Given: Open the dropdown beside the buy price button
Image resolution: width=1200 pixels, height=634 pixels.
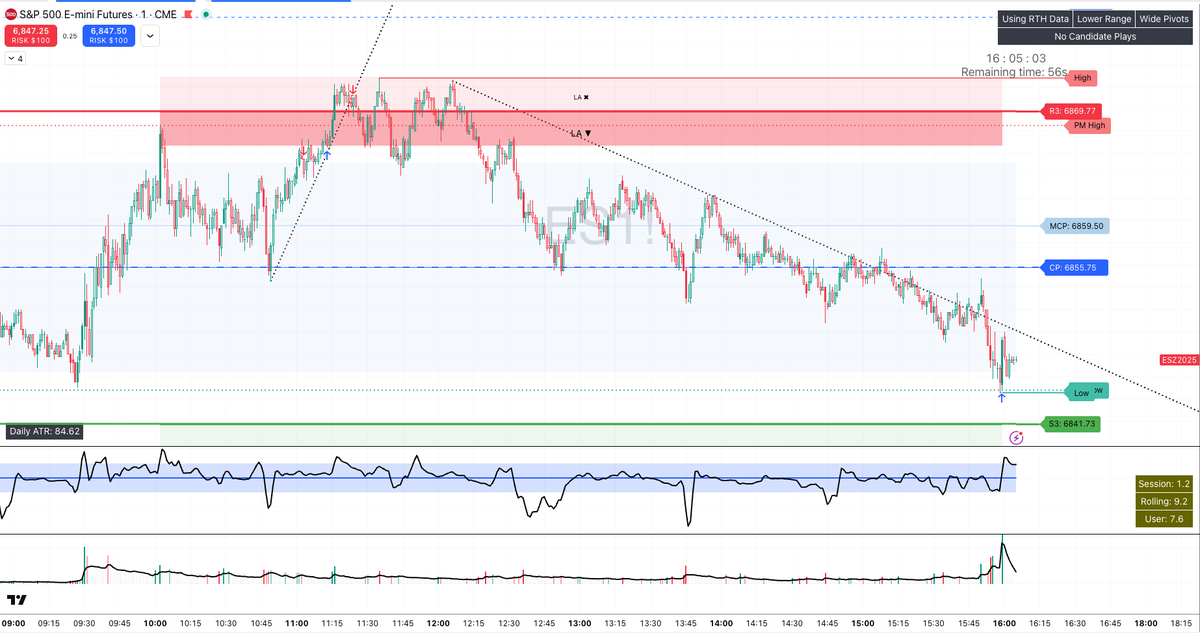Looking at the screenshot, I should [150, 36].
